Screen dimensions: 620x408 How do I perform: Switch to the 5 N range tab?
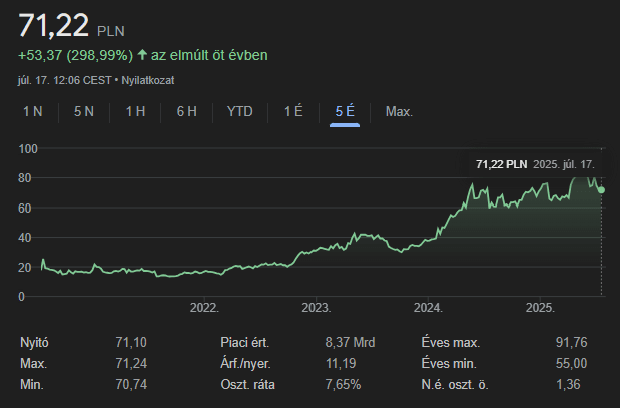click(x=84, y=111)
